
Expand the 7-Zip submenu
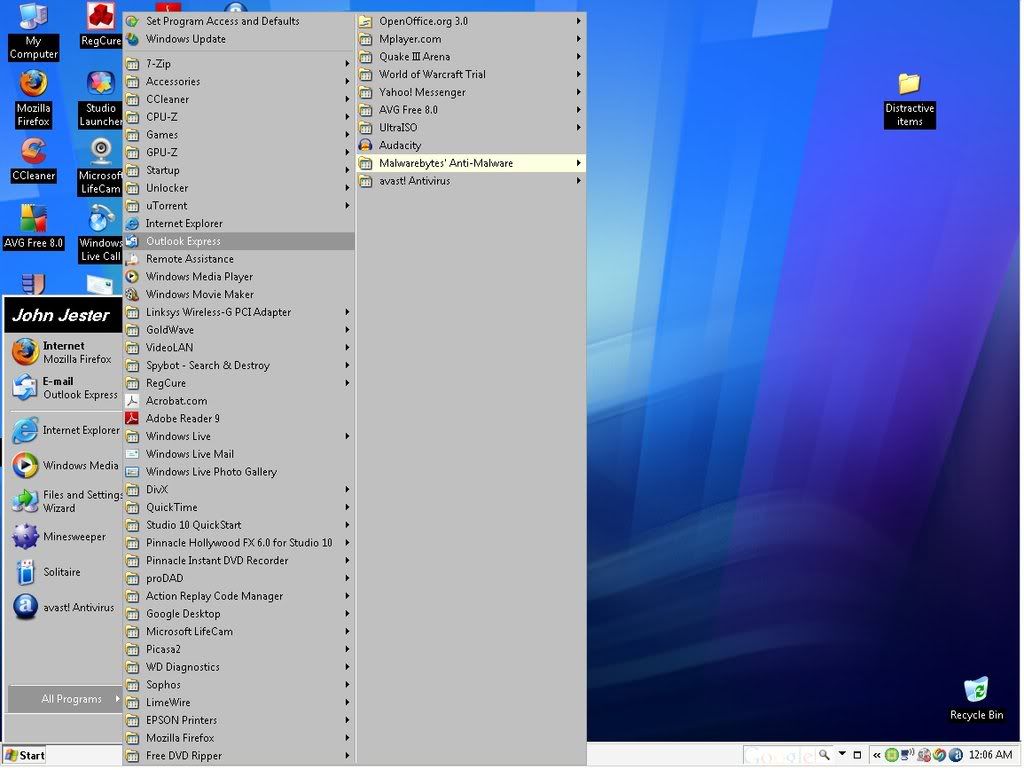pyautogui.click(x=239, y=63)
